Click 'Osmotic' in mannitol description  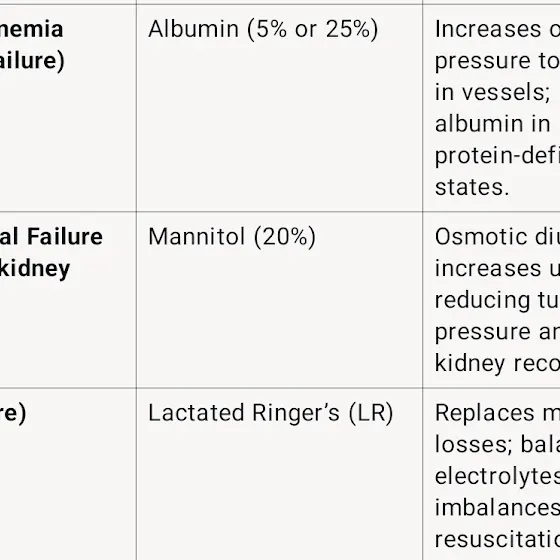481,237
